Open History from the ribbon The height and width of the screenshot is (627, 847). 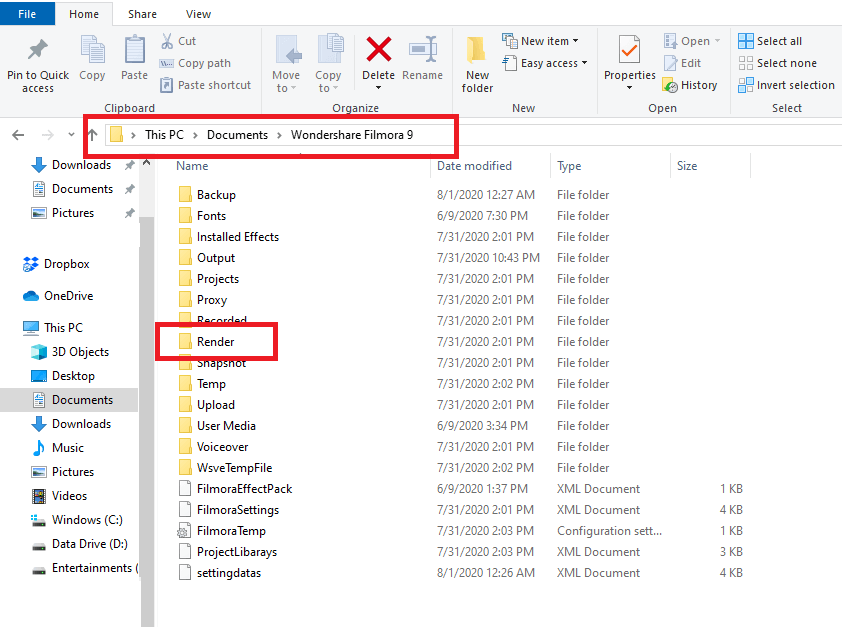click(690, 85)
